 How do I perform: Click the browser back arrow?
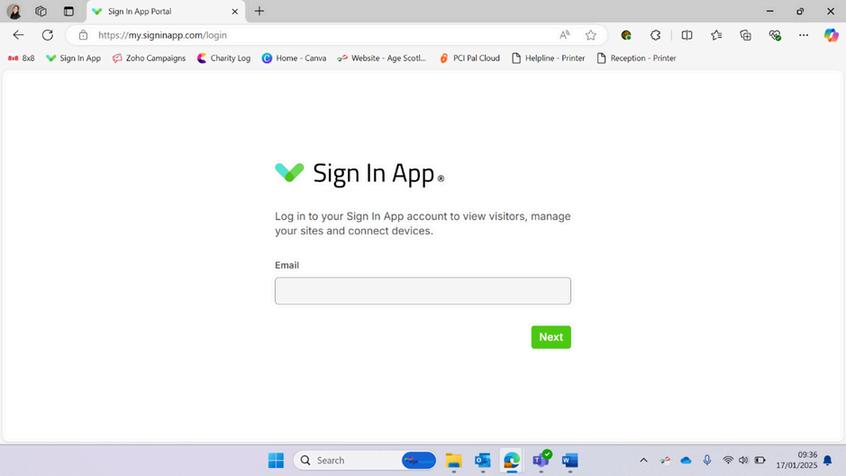tap(18, 35)
